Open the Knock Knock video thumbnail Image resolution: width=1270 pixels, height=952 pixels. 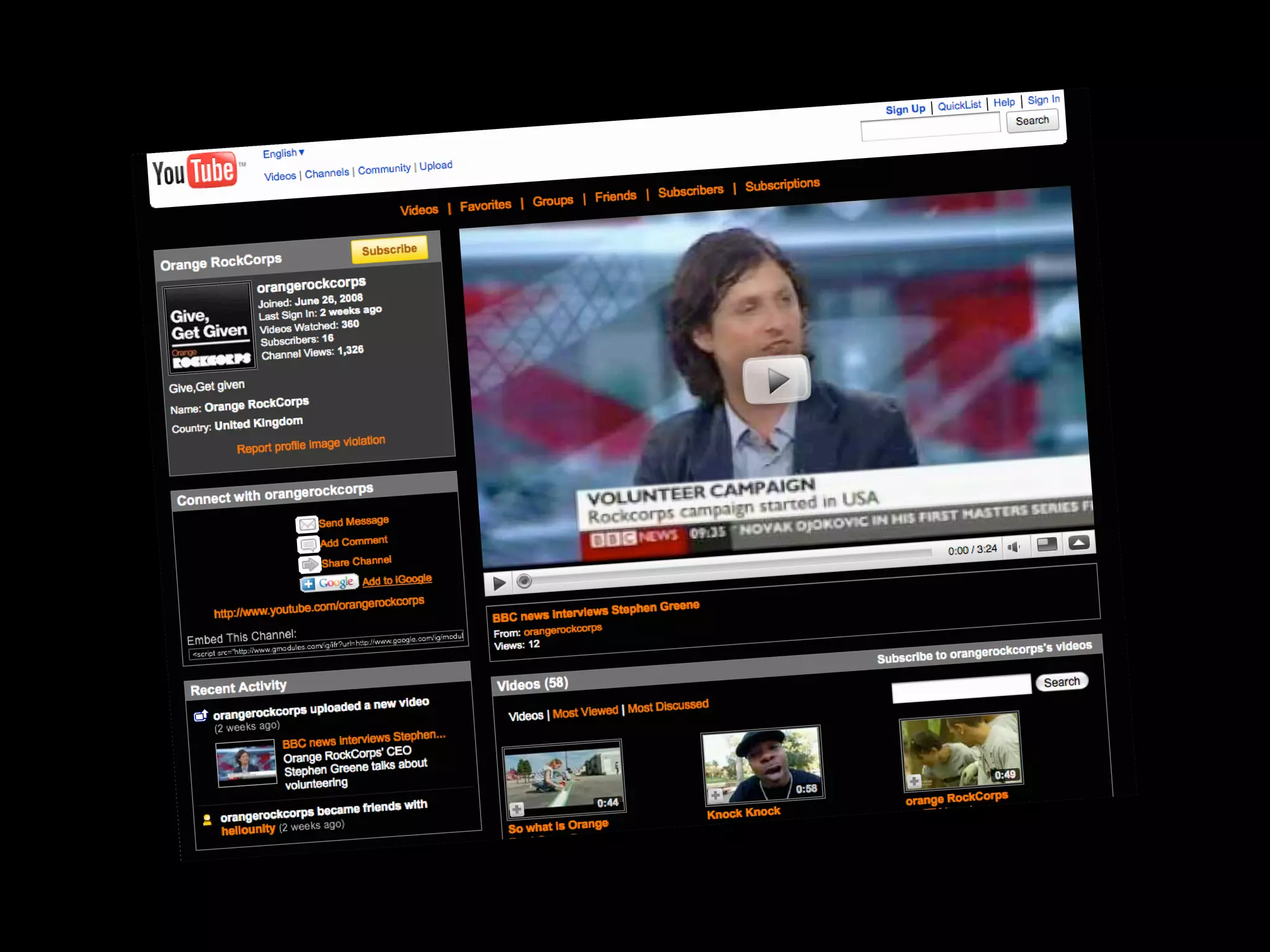[x=763, y=767]
